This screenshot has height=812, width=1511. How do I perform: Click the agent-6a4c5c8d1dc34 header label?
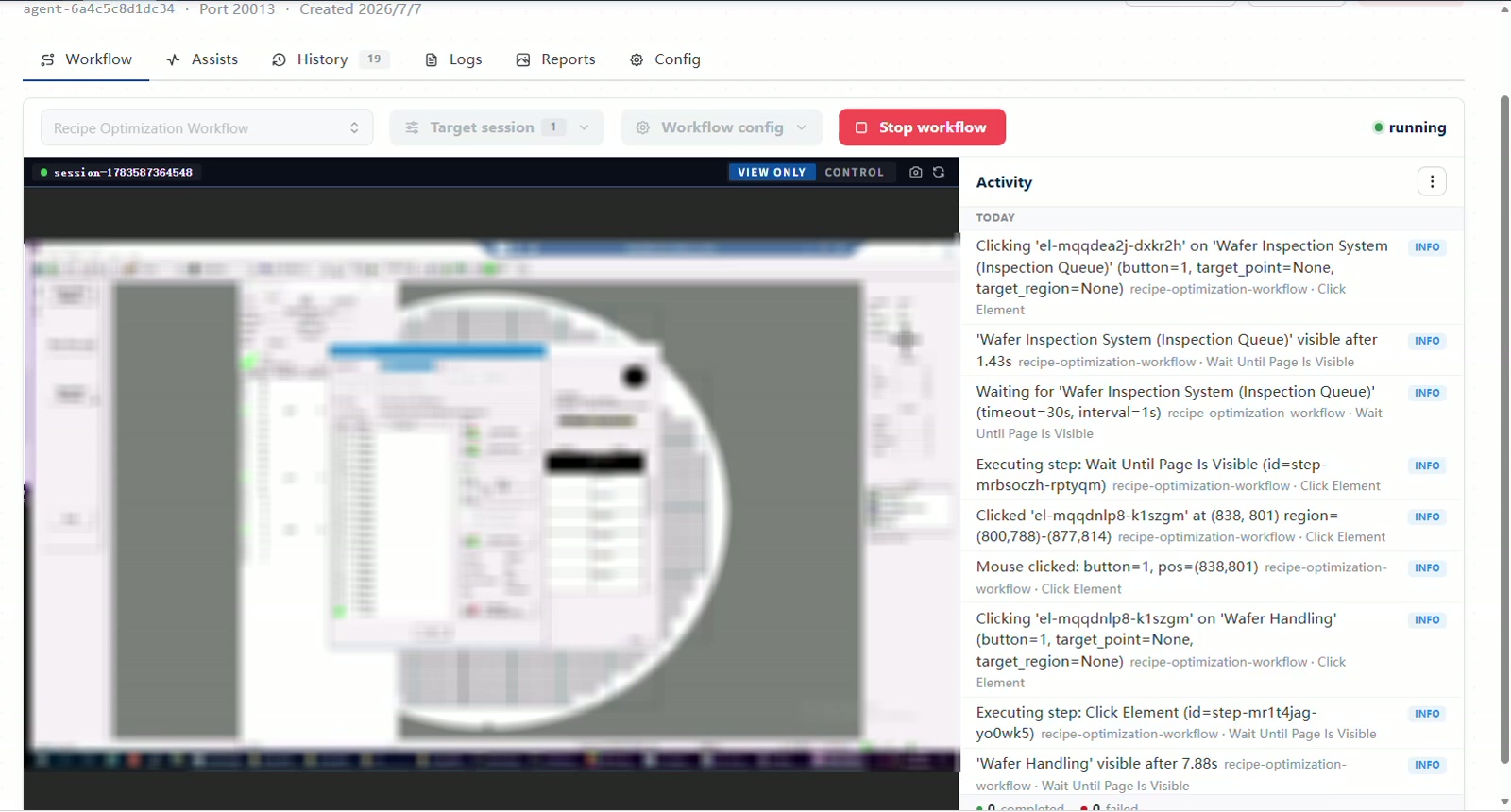click(99, 9)
